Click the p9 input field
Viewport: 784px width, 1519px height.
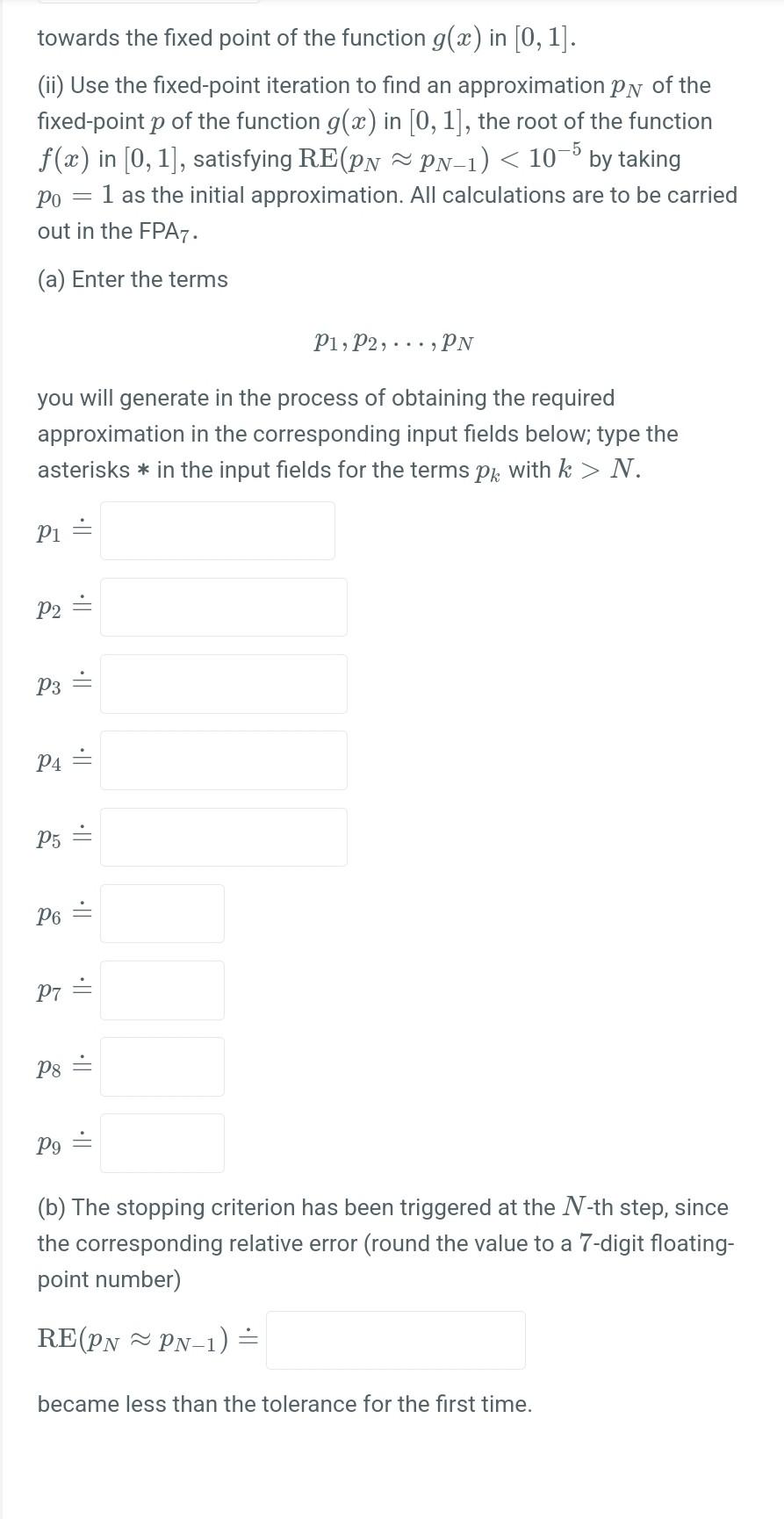click(162, 1142)
